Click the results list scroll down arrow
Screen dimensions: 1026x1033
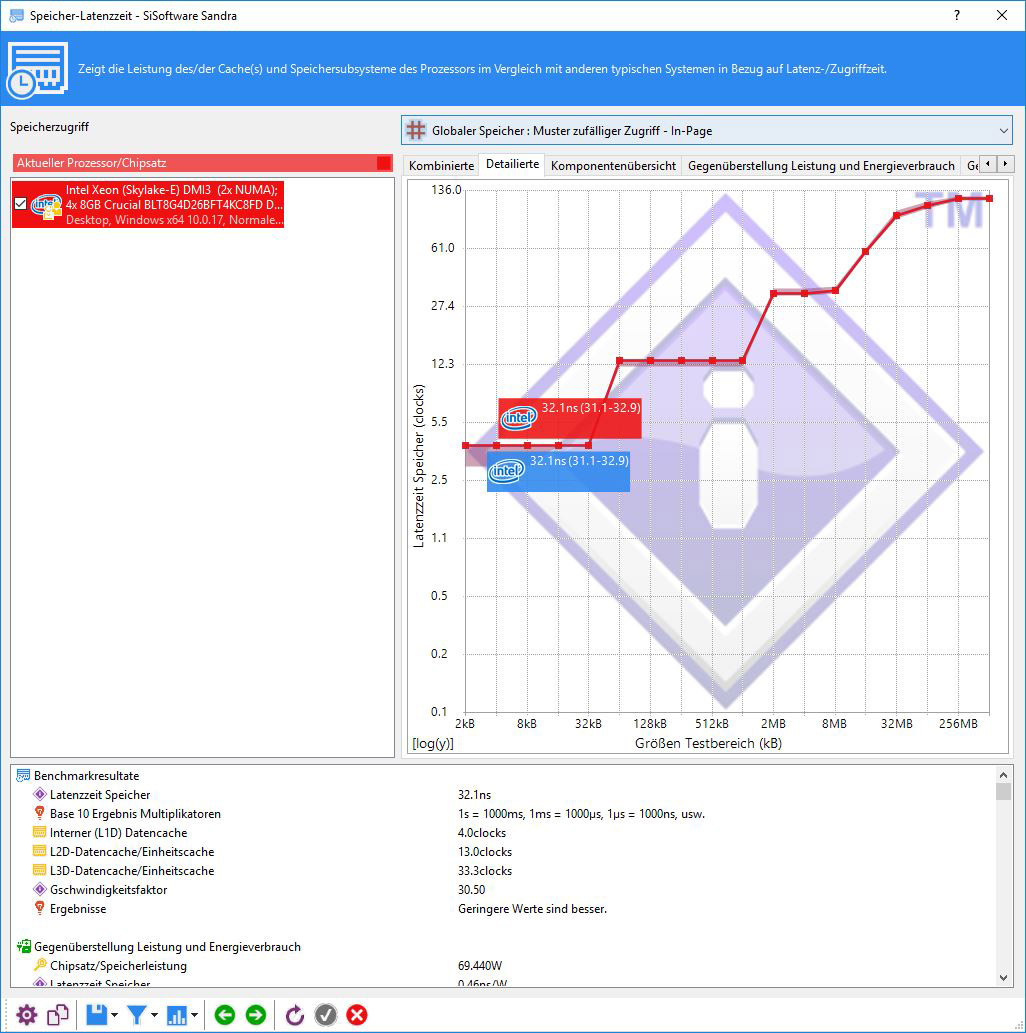tap(1003, 978)
